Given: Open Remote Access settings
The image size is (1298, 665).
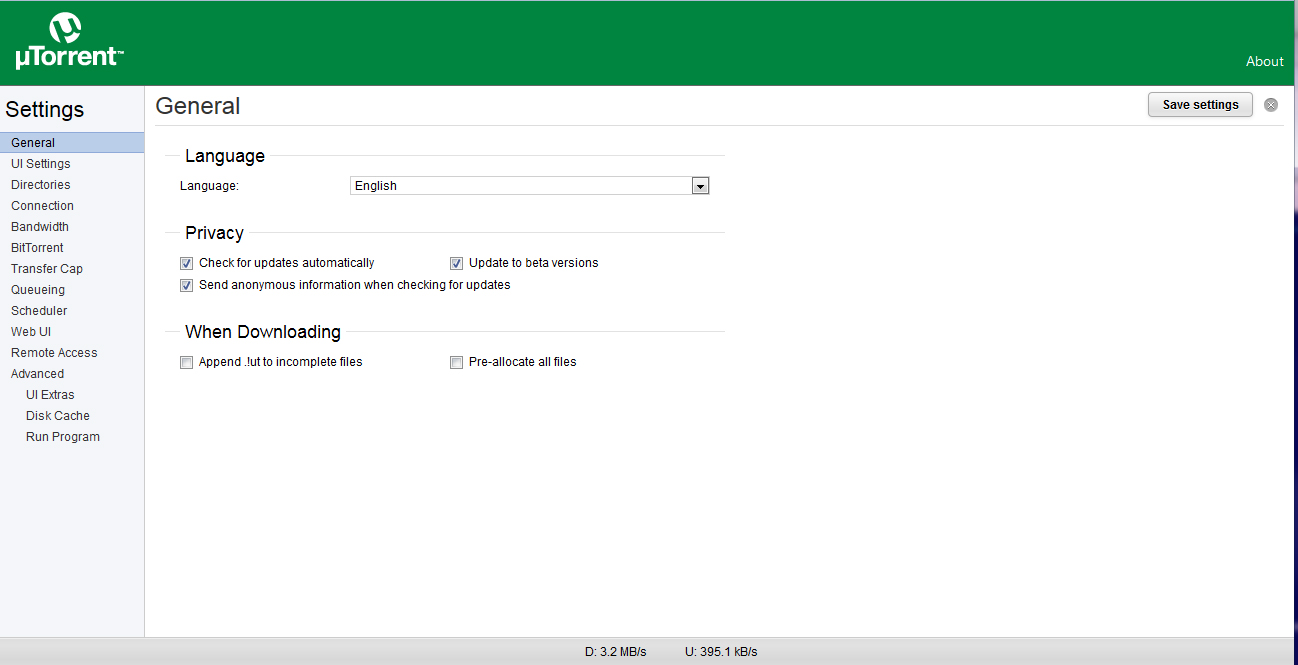Looking at the screenshot, I should coord(54,353).
